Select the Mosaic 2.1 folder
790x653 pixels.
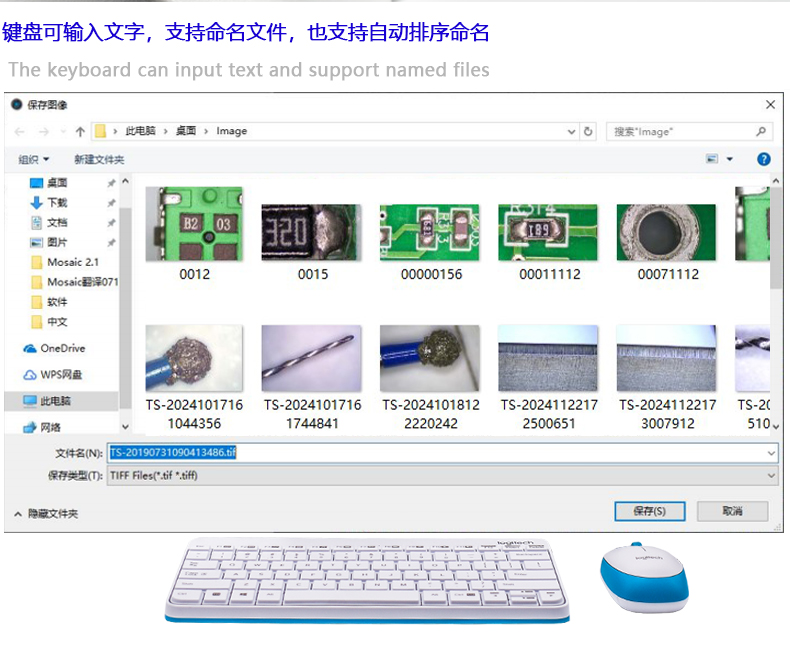(x=72, y=262)
